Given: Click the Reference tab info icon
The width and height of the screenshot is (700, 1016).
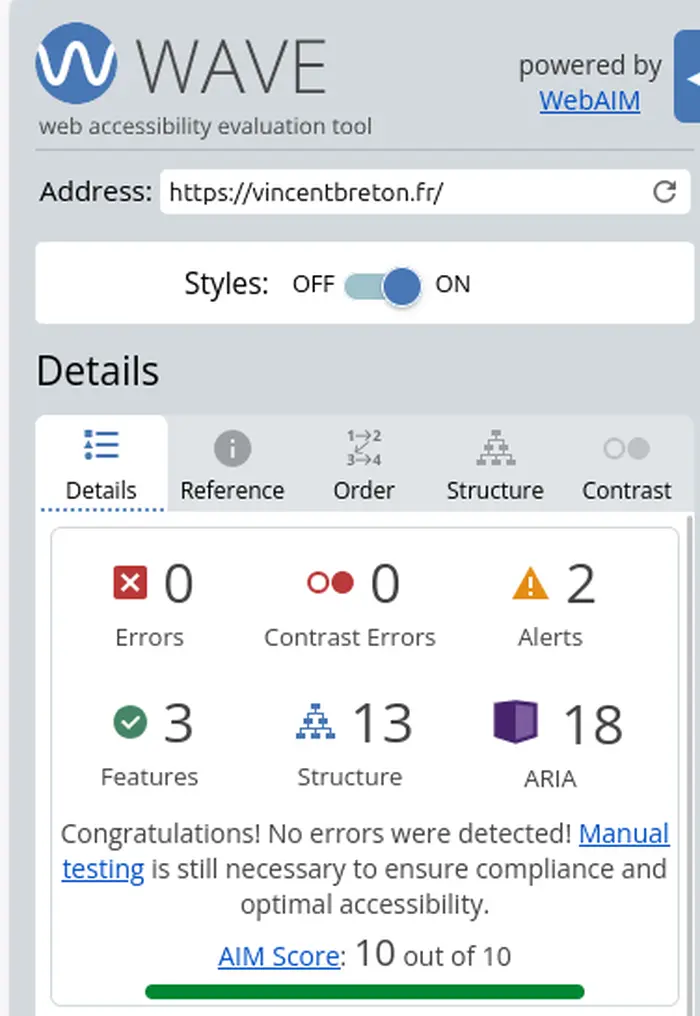Looking at the screenshot, I should (x=233, y=448).
